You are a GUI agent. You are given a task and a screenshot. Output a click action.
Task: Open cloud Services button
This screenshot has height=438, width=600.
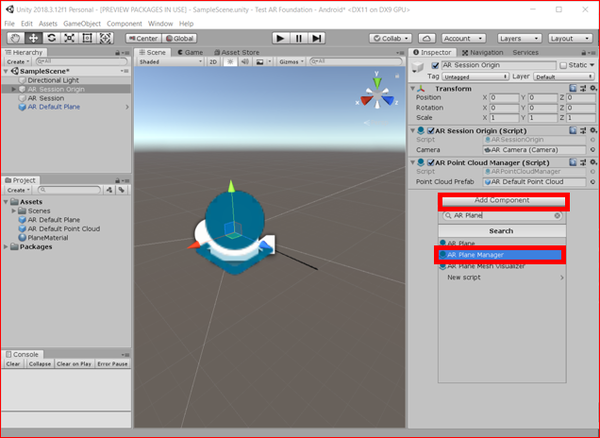tap(427, 39)
